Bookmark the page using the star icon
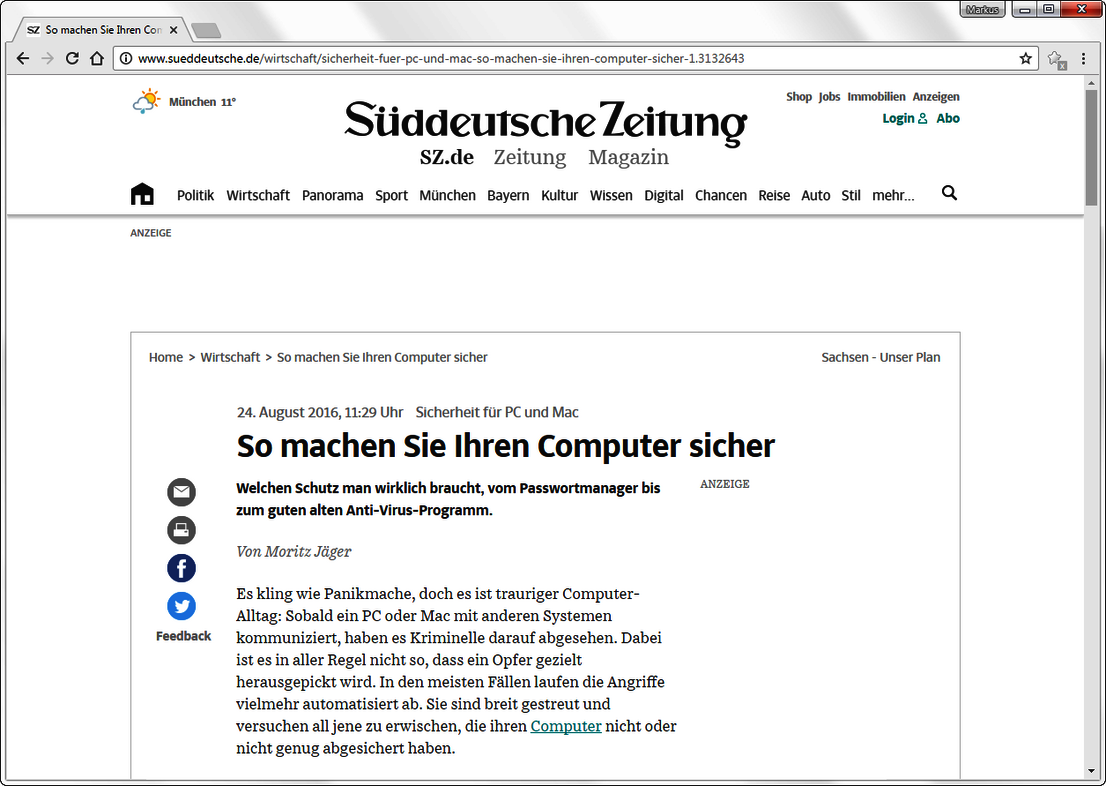 tap(1026, 58)
